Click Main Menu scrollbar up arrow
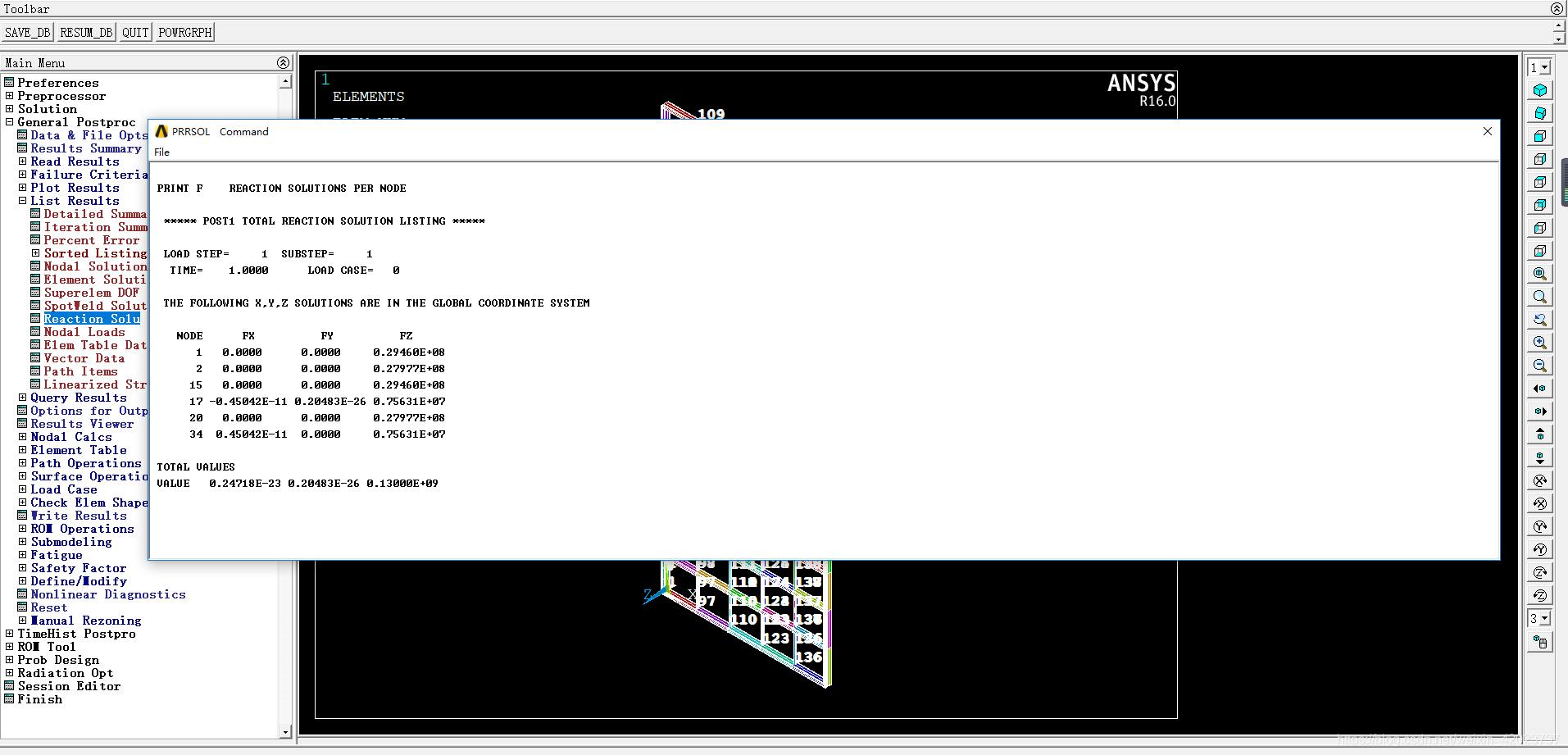 tap(285, 81)
